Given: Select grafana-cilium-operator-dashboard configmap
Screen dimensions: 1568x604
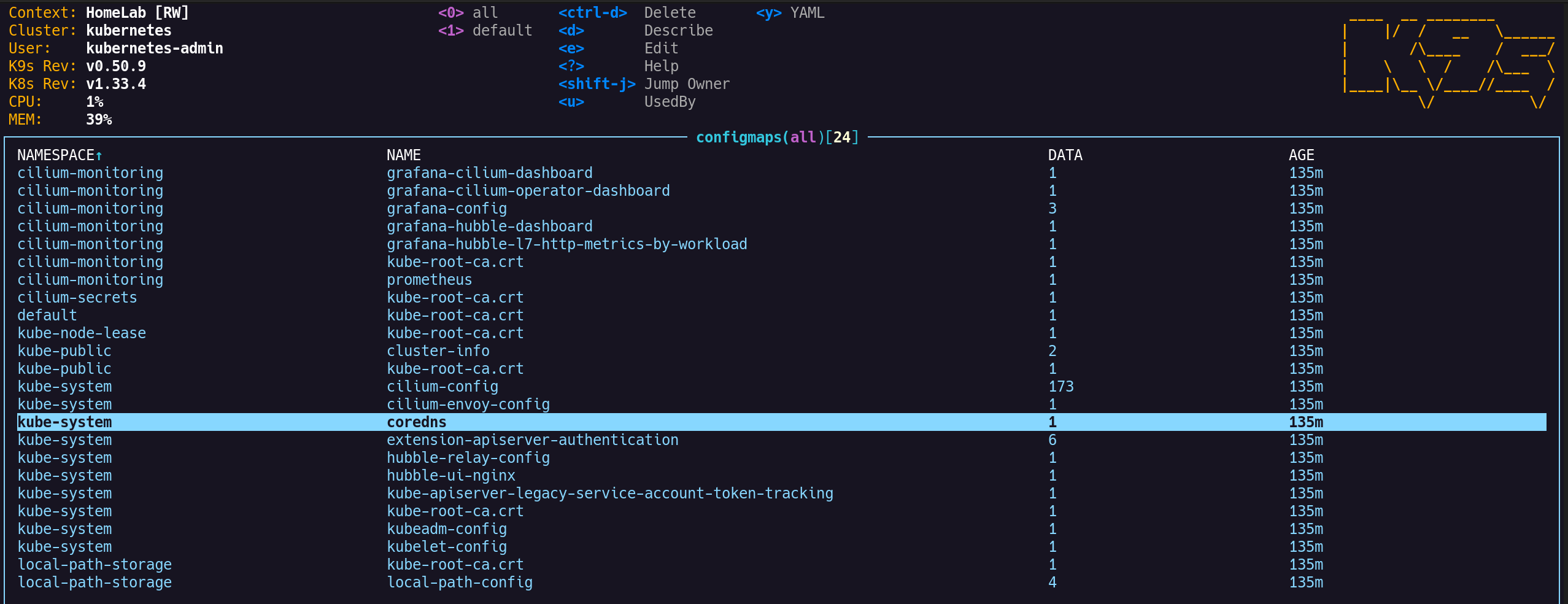Looking at the screenshot, I should pos(781,191).
